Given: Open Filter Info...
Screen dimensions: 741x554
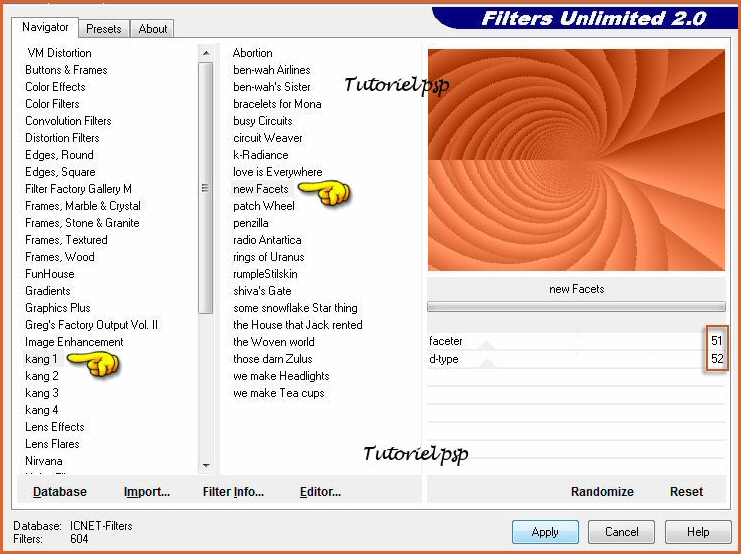Looking at the screenshot, I should point(233,492).
